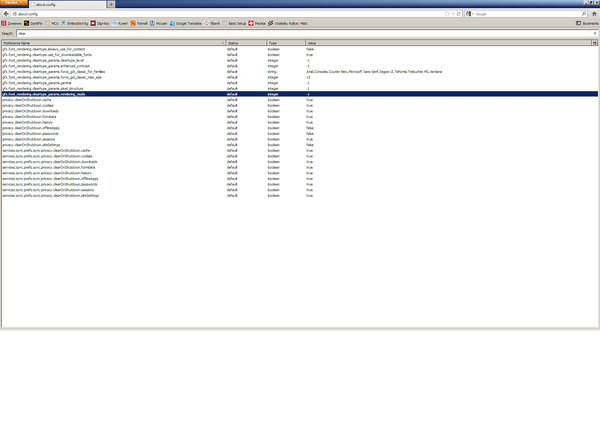Sort by the Type column header
This screenshot has width=600, height=428.
[x=286, y=43]
